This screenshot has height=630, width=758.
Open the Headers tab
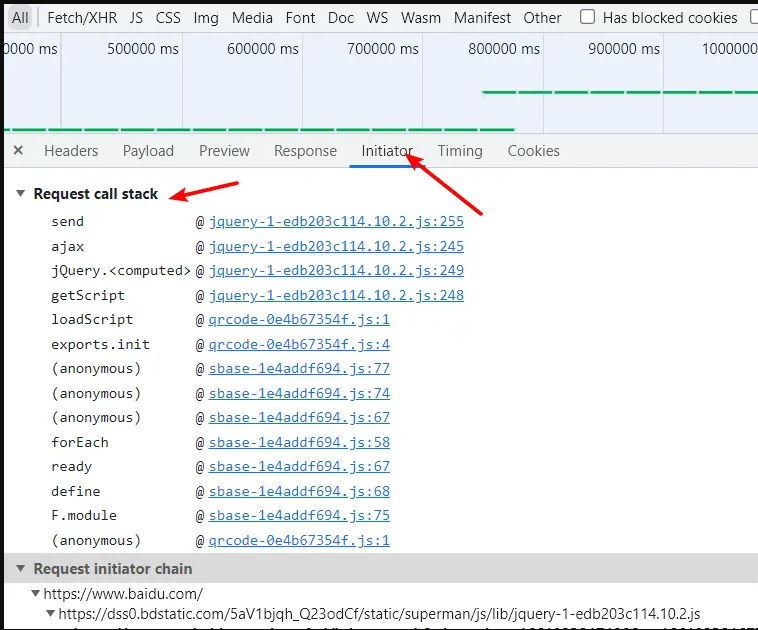[71, 151]
